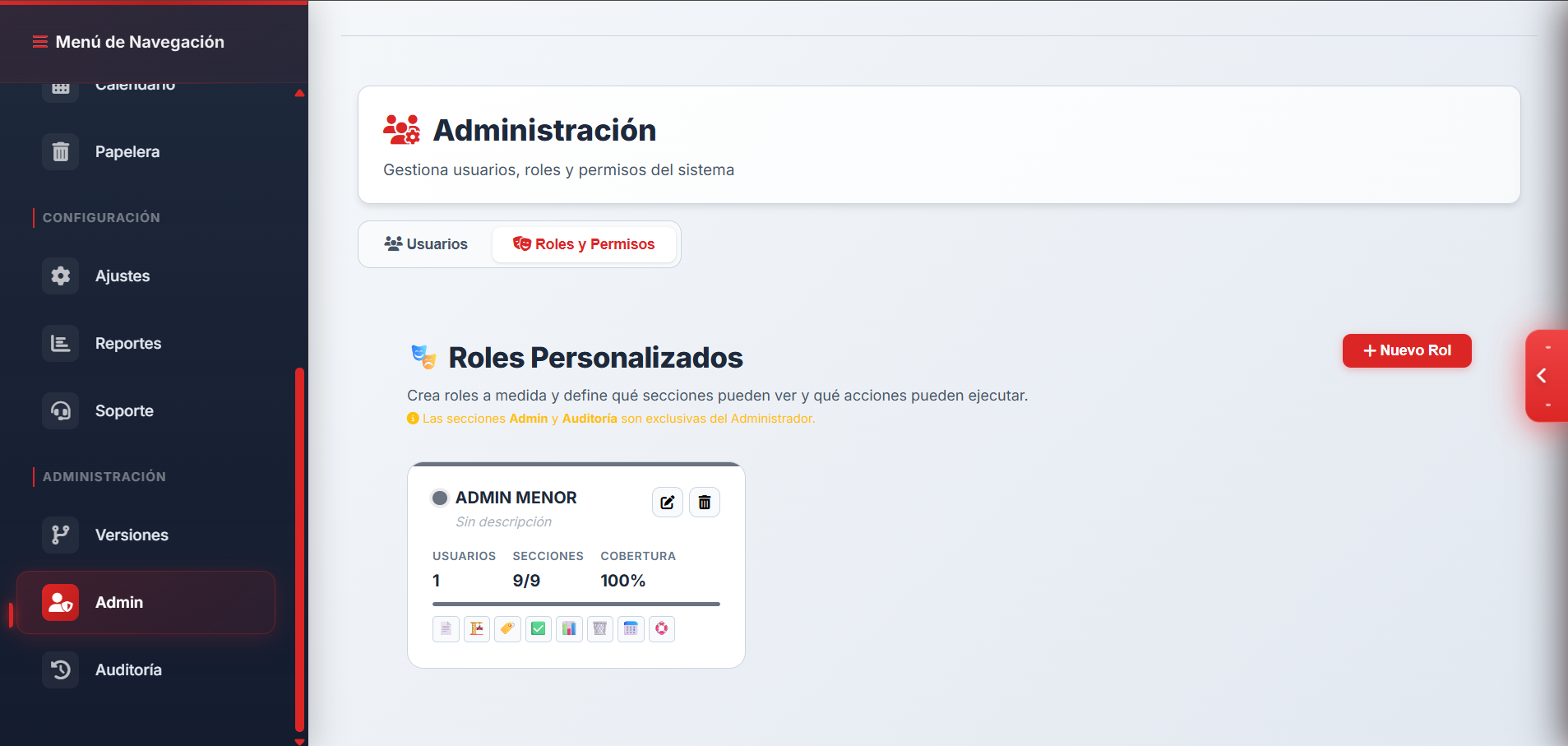Click the CONFIGURACIÓN section heading
The width and height of the screenshot is (1568, 746).
point(101,218)
